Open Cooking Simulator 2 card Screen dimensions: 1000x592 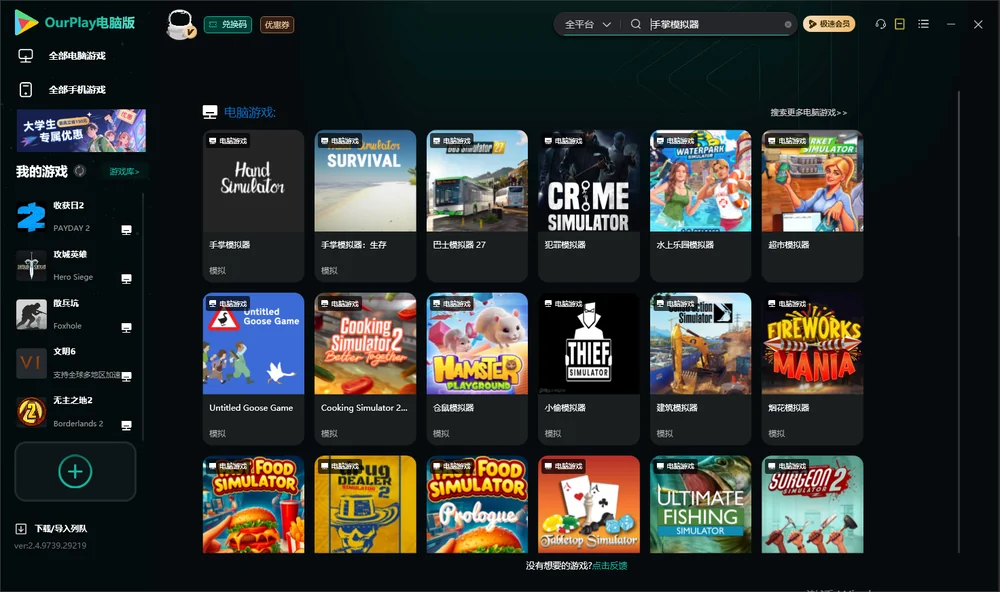[365, 368]
